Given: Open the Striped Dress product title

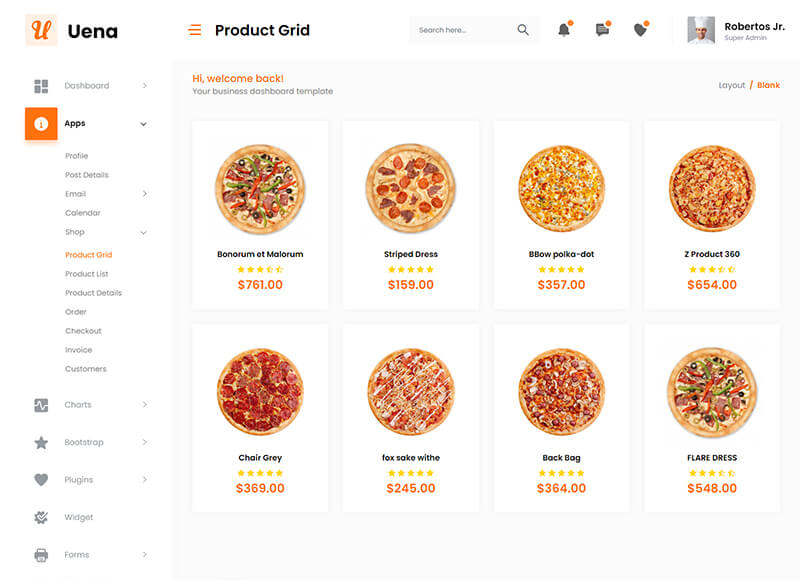Looking at the screenshot, I should click(411, 254).
